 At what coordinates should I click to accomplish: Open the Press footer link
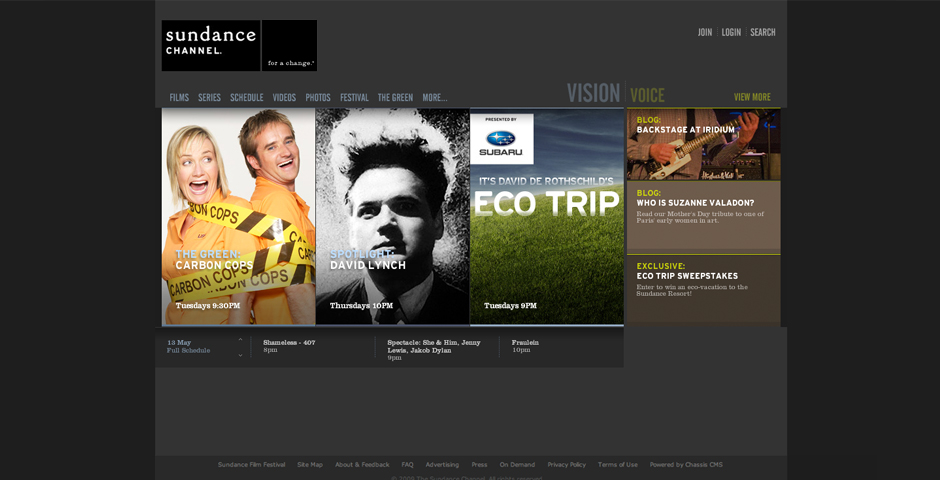pos(480,464)
